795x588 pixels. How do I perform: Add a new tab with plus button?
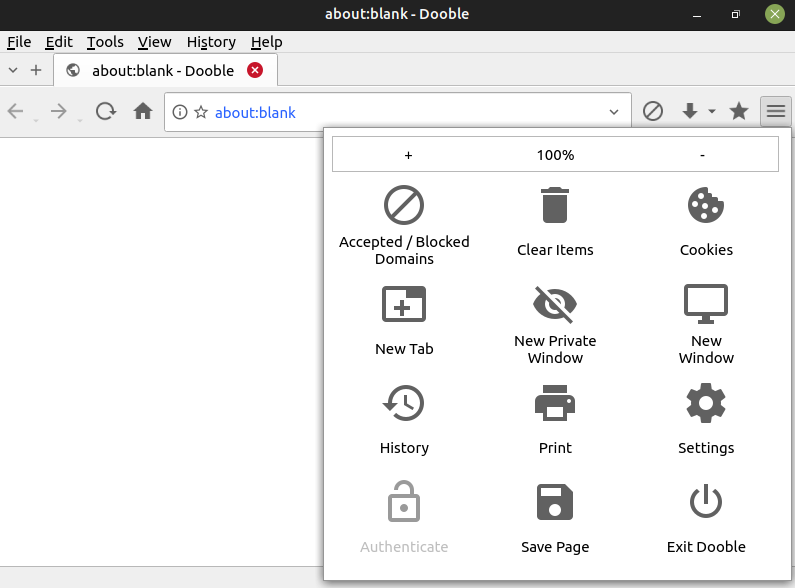coord(36,70)
